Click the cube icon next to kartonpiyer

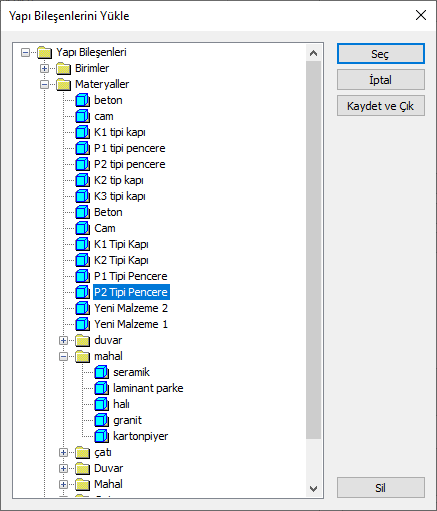point(101,436)
